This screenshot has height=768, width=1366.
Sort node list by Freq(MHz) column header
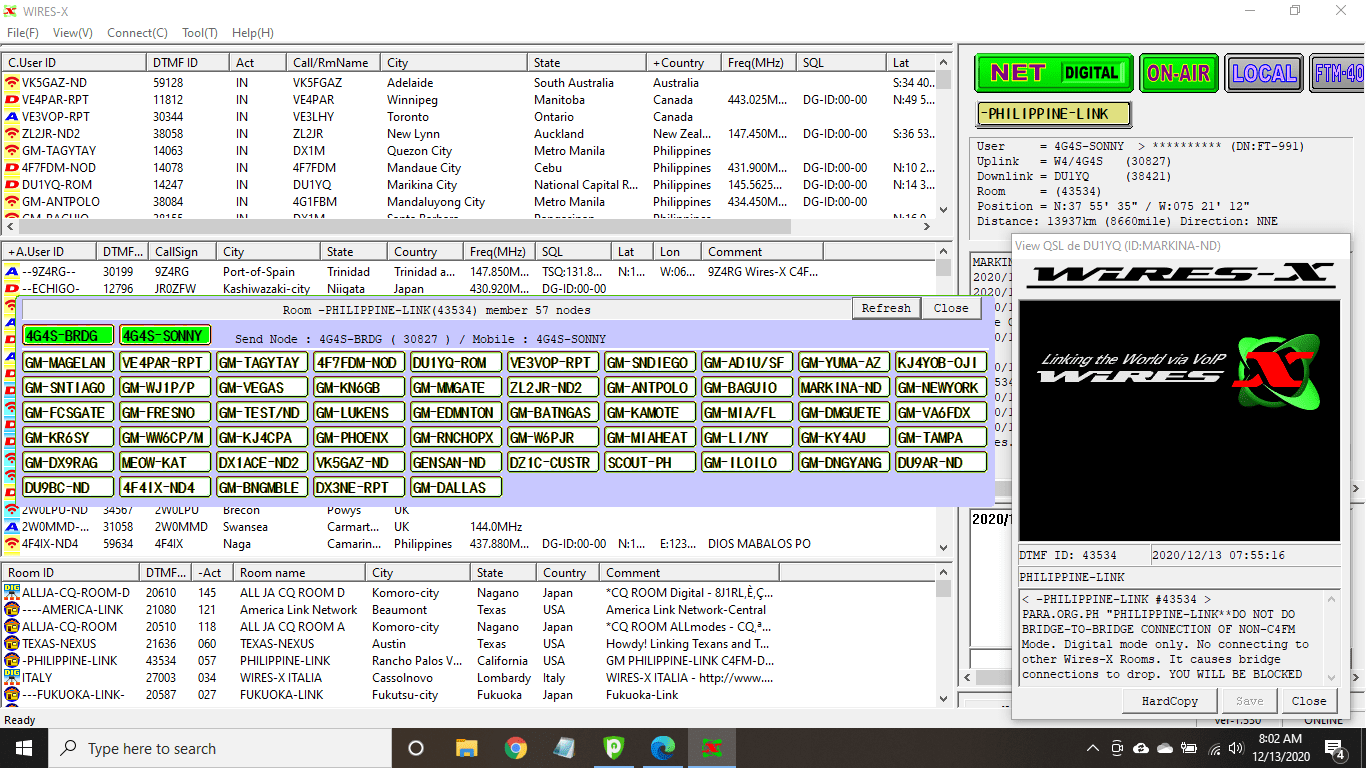pos(759,62)
